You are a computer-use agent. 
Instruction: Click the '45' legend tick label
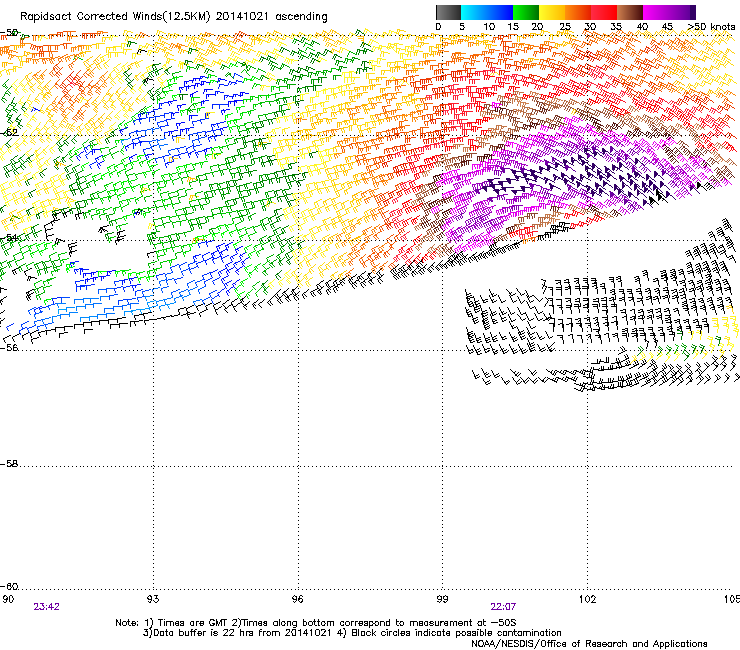[x=667, y=27]
